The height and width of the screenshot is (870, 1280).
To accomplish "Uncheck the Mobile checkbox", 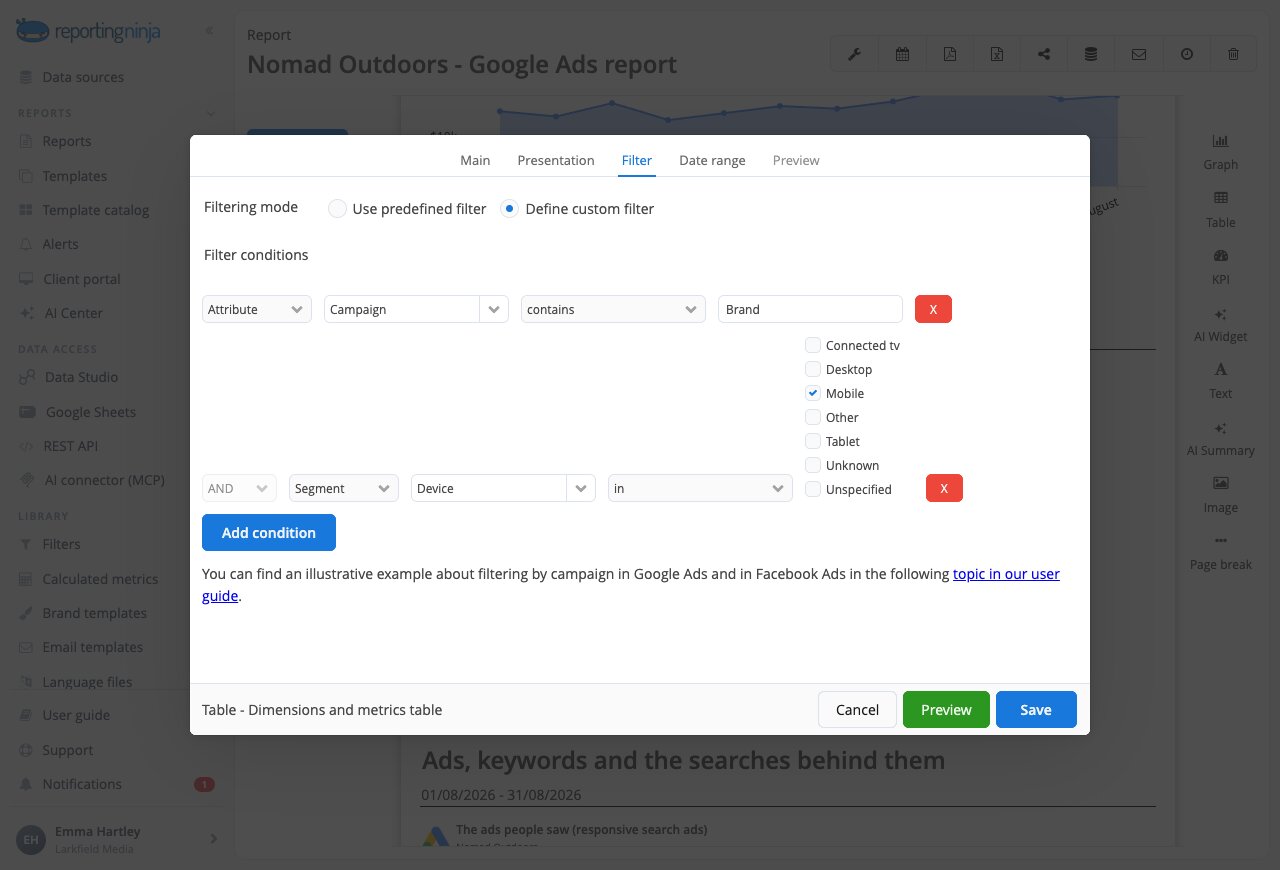I will tap(813, 393).
